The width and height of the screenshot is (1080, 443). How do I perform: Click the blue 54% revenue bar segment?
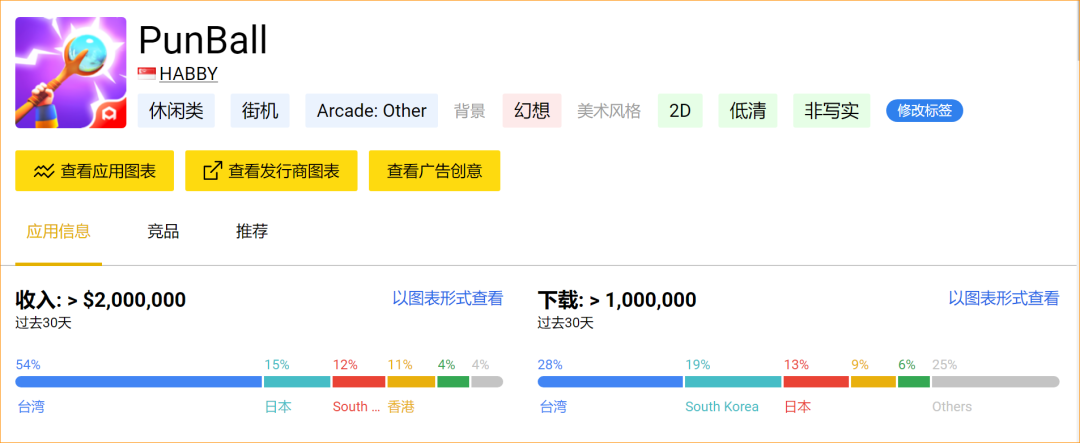(x=139, y=382)
